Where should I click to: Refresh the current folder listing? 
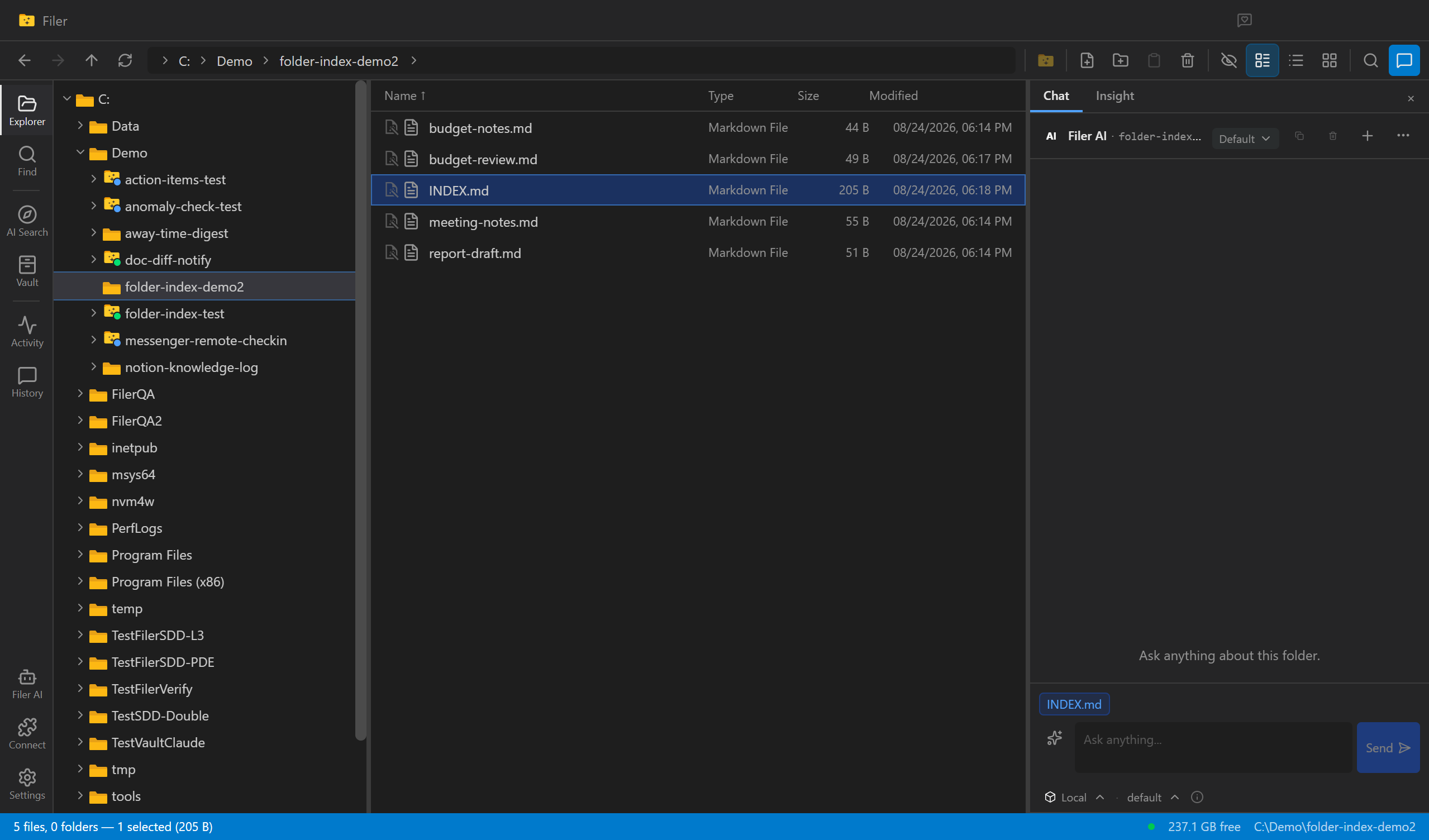(125, 61)
